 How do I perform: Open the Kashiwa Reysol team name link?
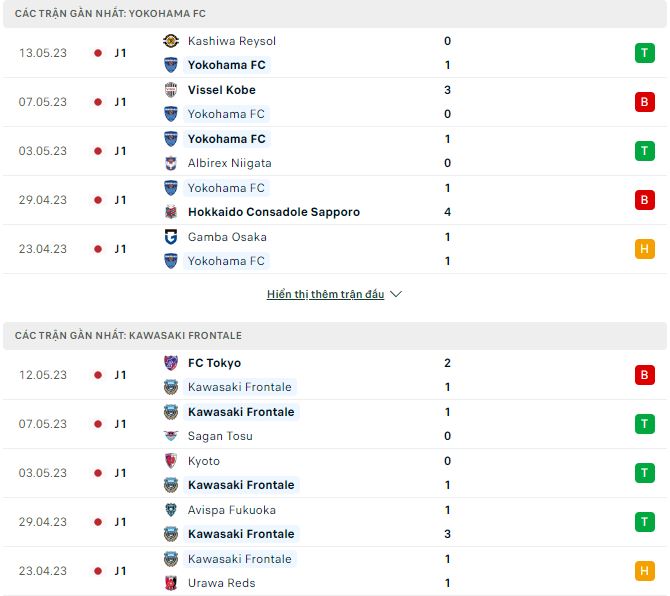coord(231,41)
